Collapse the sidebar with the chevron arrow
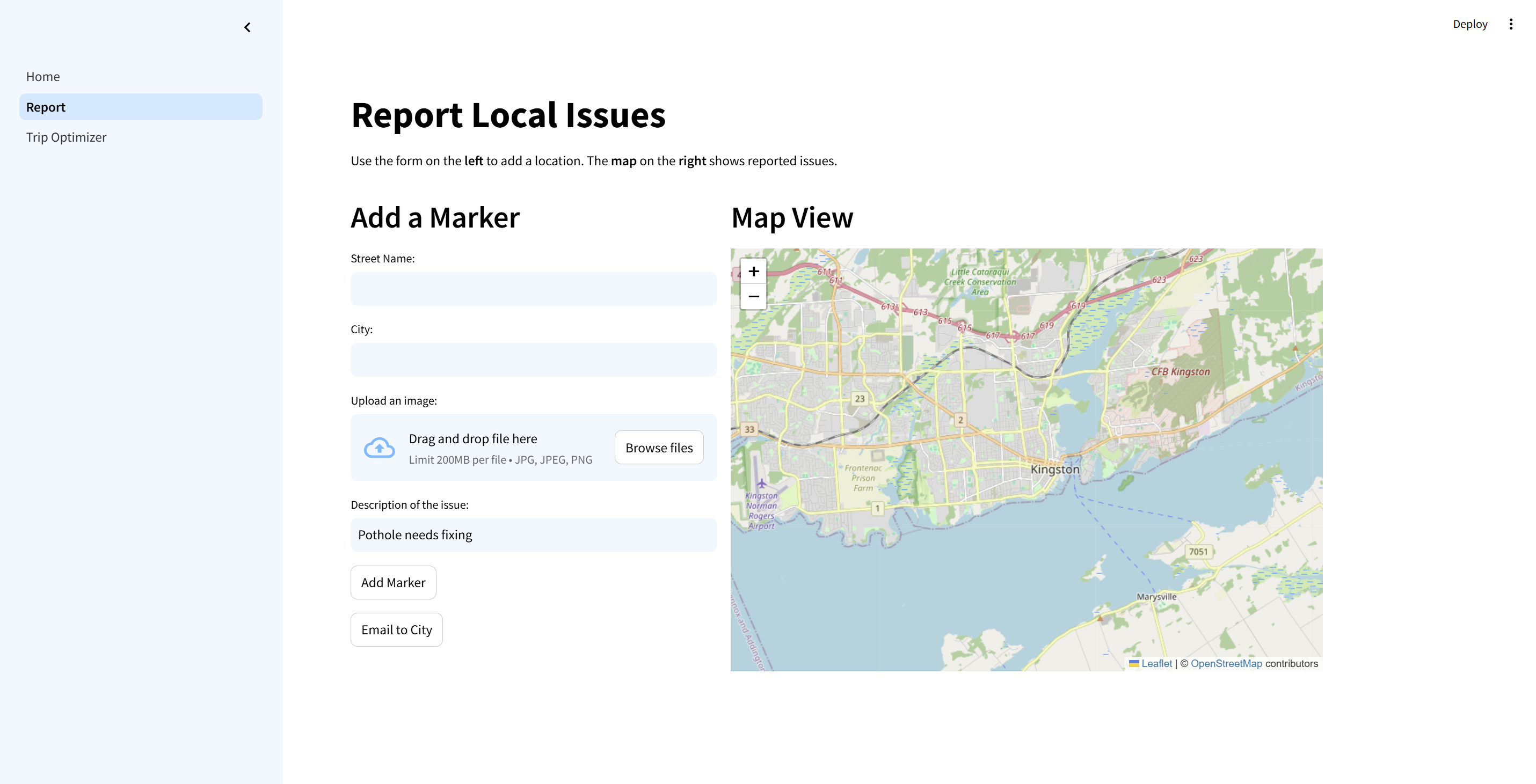 (247, 27)
